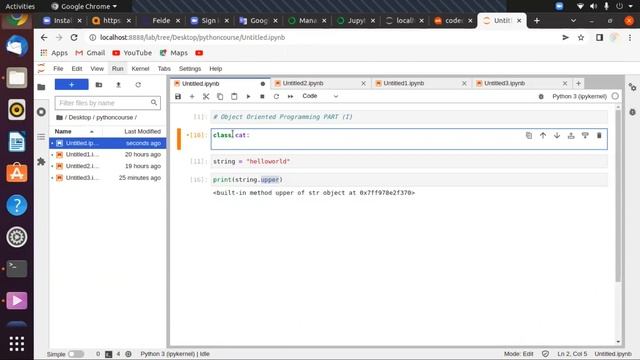Cut selected cell with scissors icon

(x=206, y=96)
